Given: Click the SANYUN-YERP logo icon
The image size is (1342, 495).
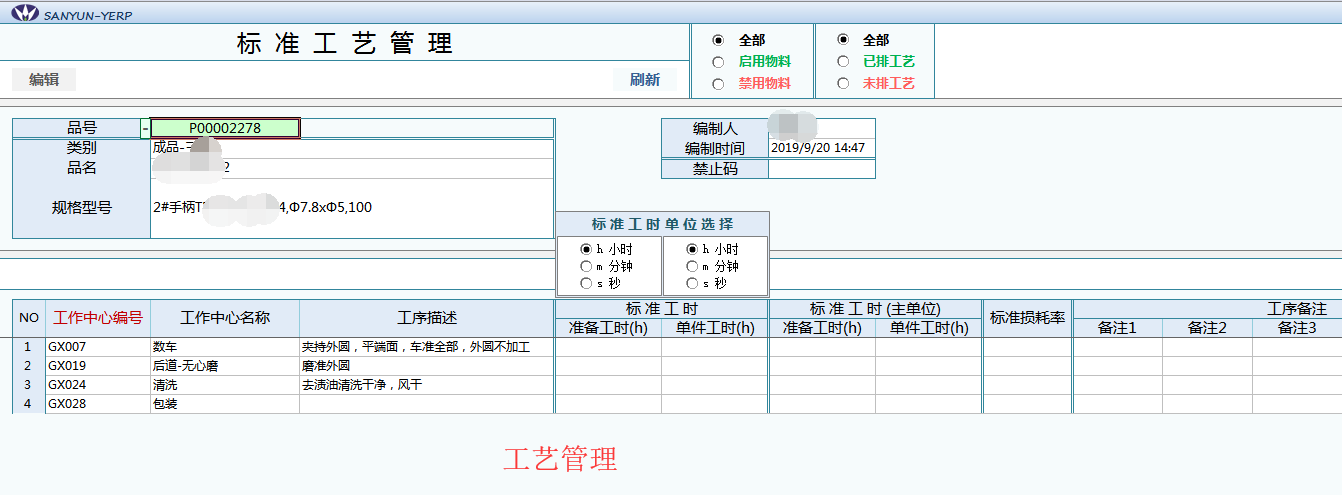Looking at the screenshot, I should (x=24, y=13).
